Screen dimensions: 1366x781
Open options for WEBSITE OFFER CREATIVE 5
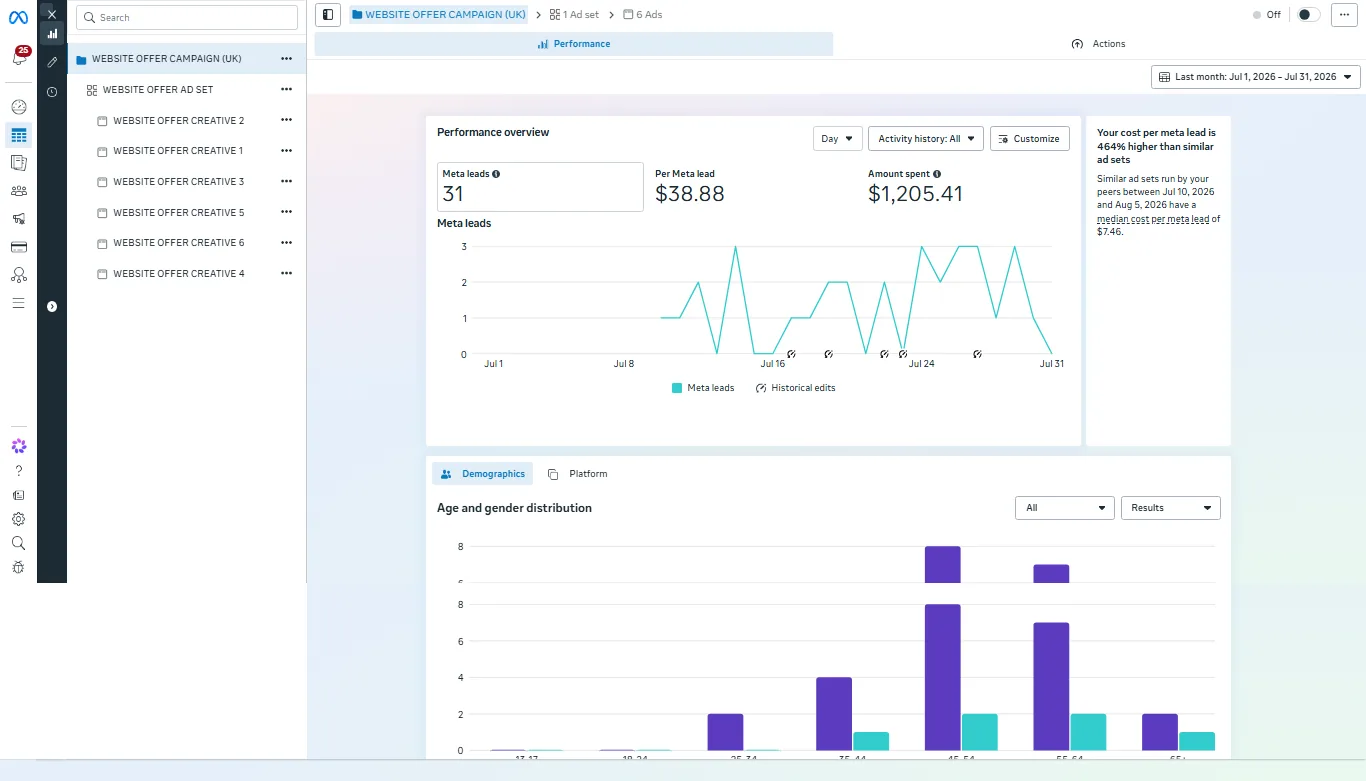286,212
